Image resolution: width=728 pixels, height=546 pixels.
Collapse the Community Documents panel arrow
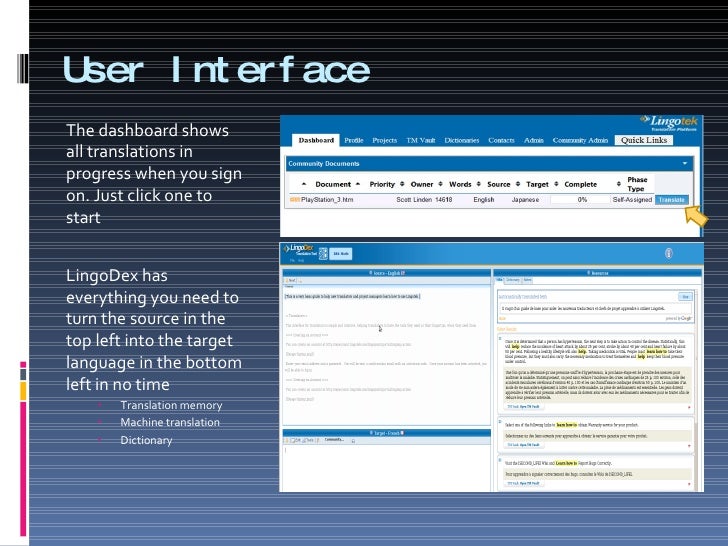[685, 163]
